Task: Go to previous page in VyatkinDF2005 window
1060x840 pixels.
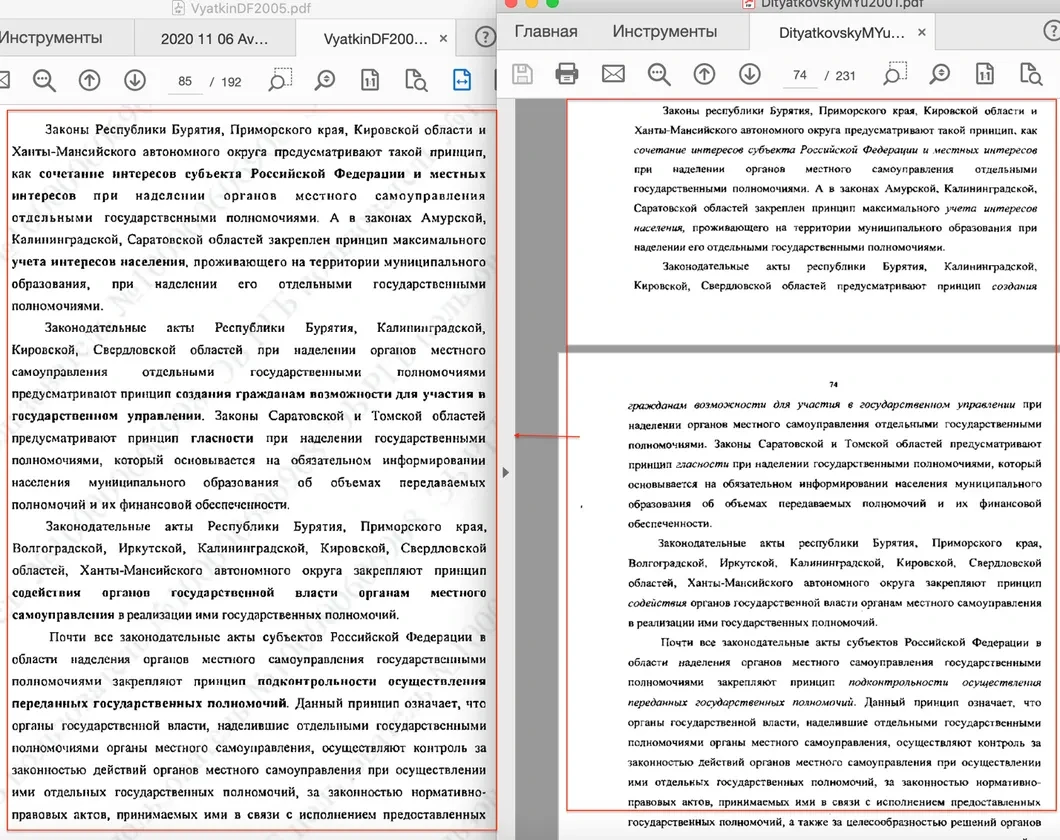Action: pos(89,81)
